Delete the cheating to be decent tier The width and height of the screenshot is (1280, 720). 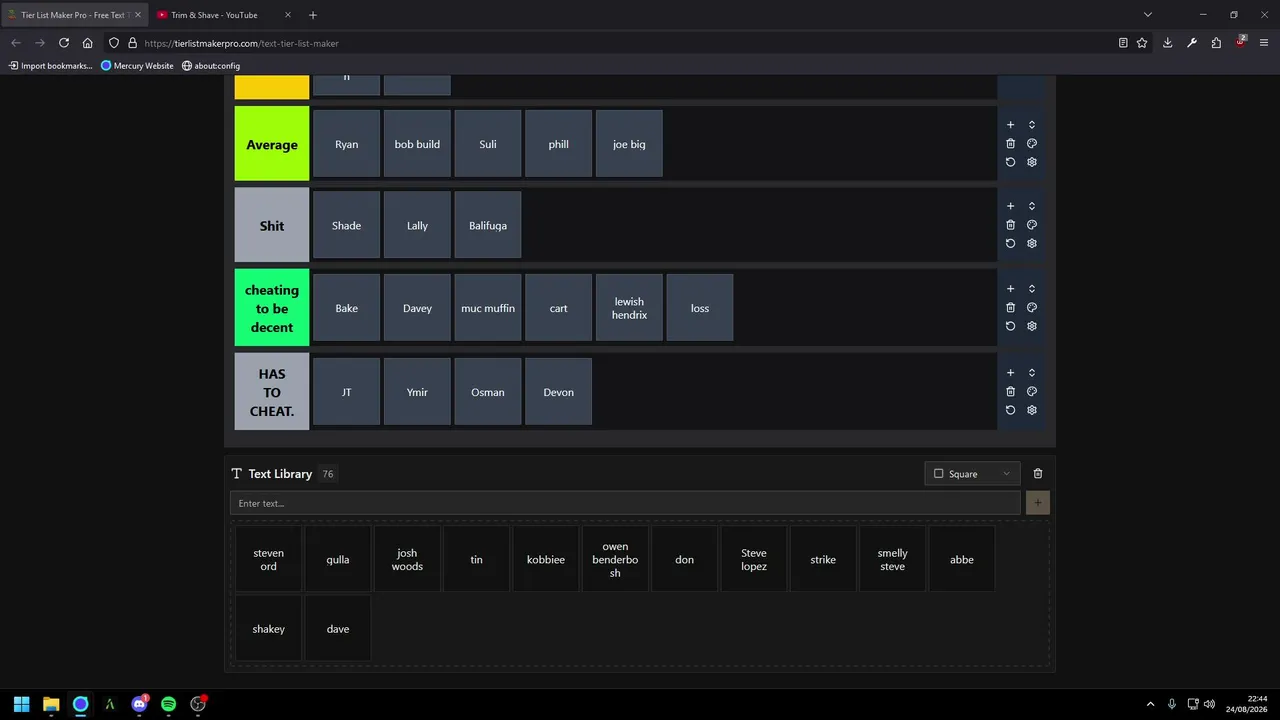(1010, 307)
